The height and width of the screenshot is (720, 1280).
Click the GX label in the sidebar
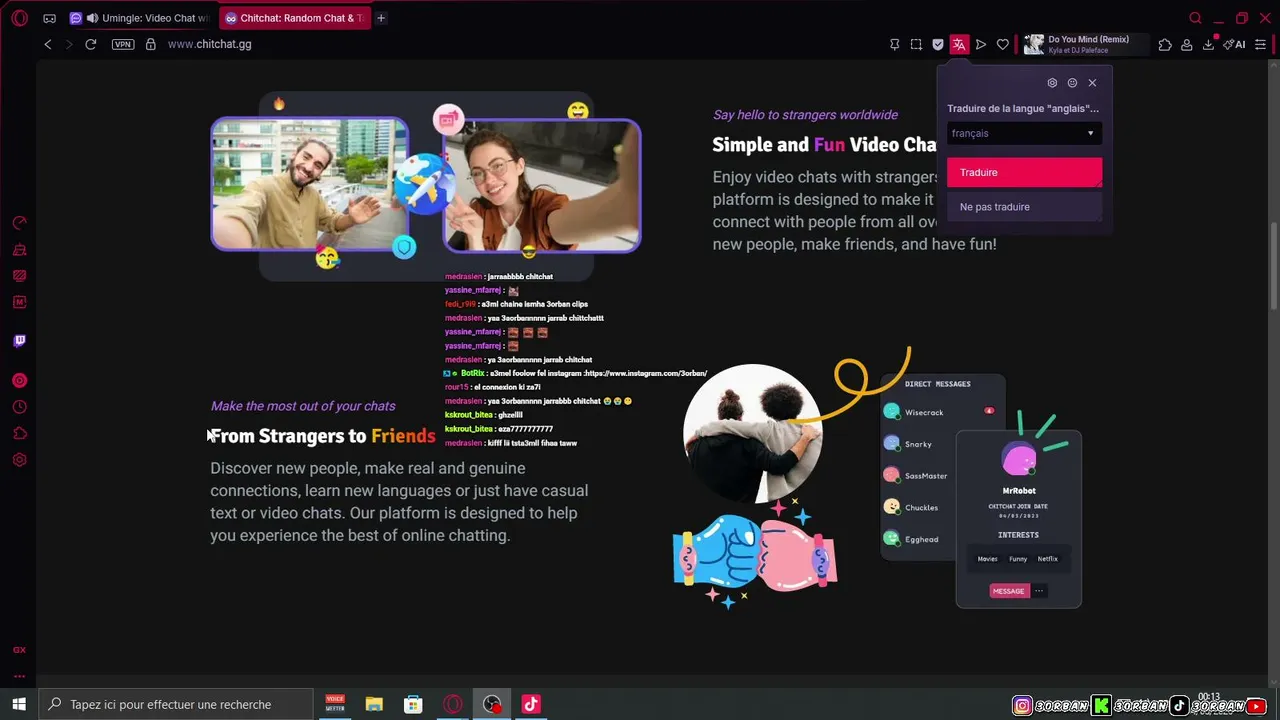[x=19, y=650]
